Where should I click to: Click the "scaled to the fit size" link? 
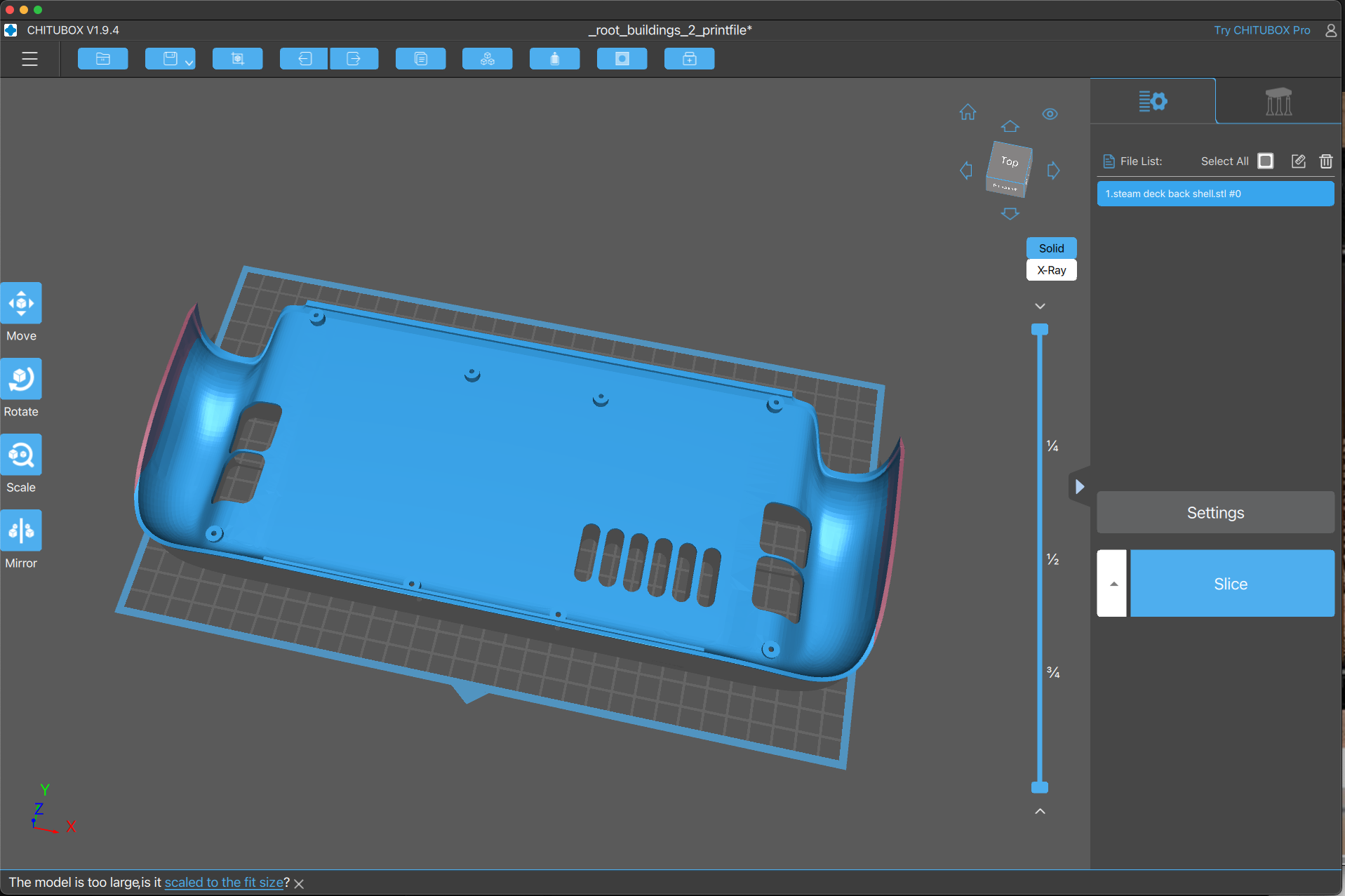[224, 882]
